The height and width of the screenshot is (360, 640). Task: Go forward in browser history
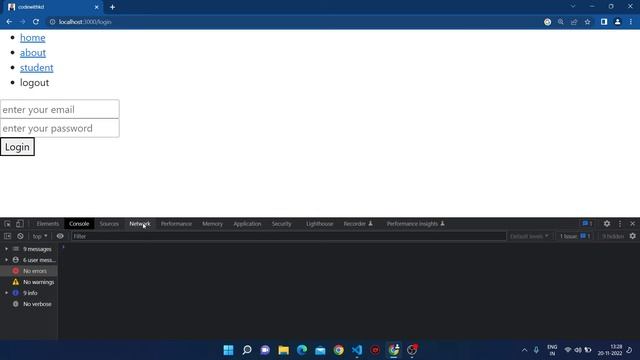tap(22, 22)
